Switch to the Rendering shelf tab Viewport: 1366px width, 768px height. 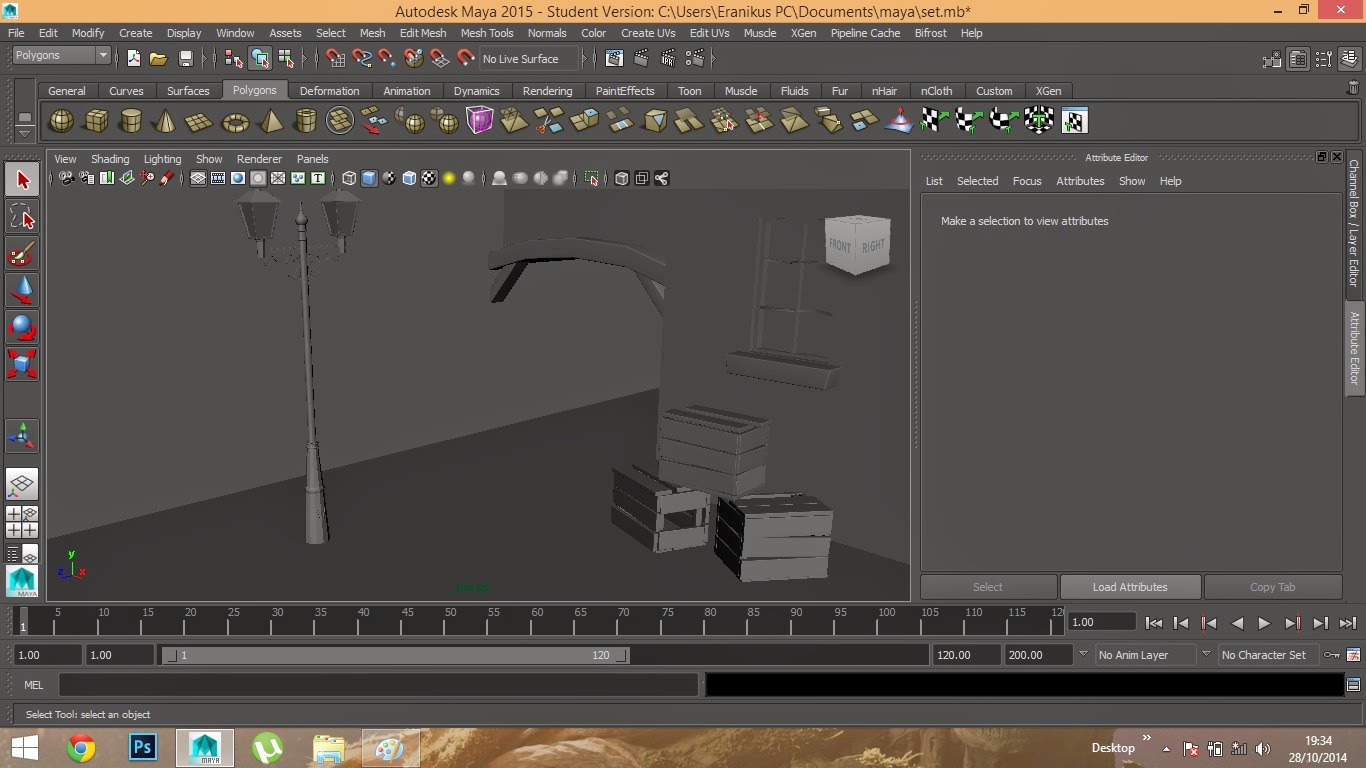tap(547, 91)
